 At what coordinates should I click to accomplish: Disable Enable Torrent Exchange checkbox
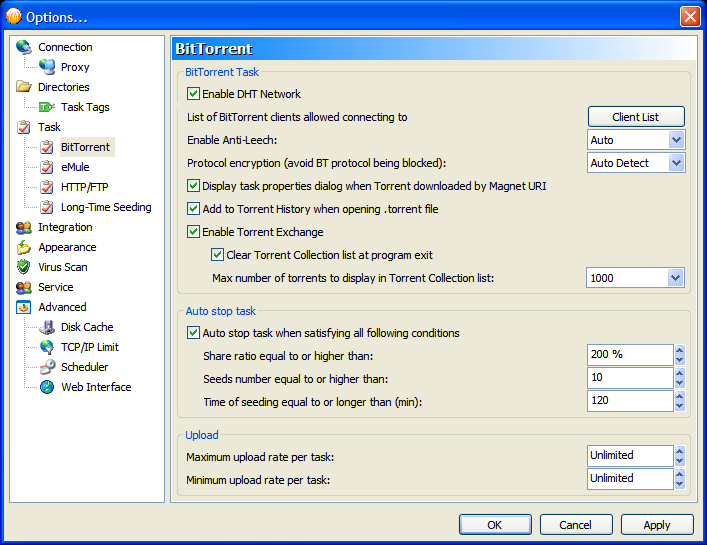(193, 232)
